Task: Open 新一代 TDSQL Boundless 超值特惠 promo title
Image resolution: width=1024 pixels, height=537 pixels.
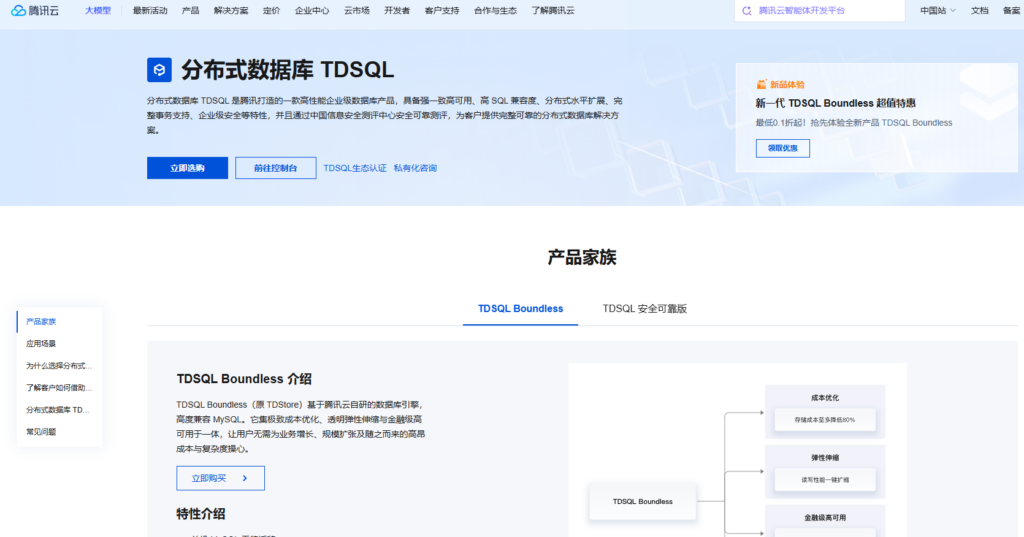Action: 835,103
